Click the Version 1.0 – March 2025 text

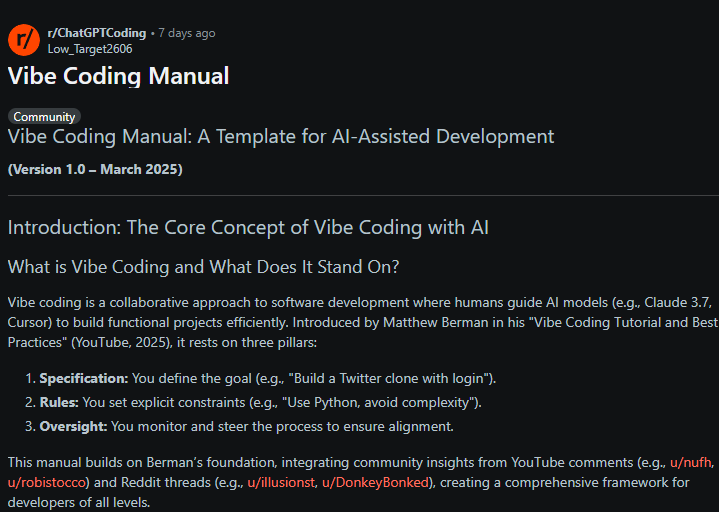click(x=95, y=169)
